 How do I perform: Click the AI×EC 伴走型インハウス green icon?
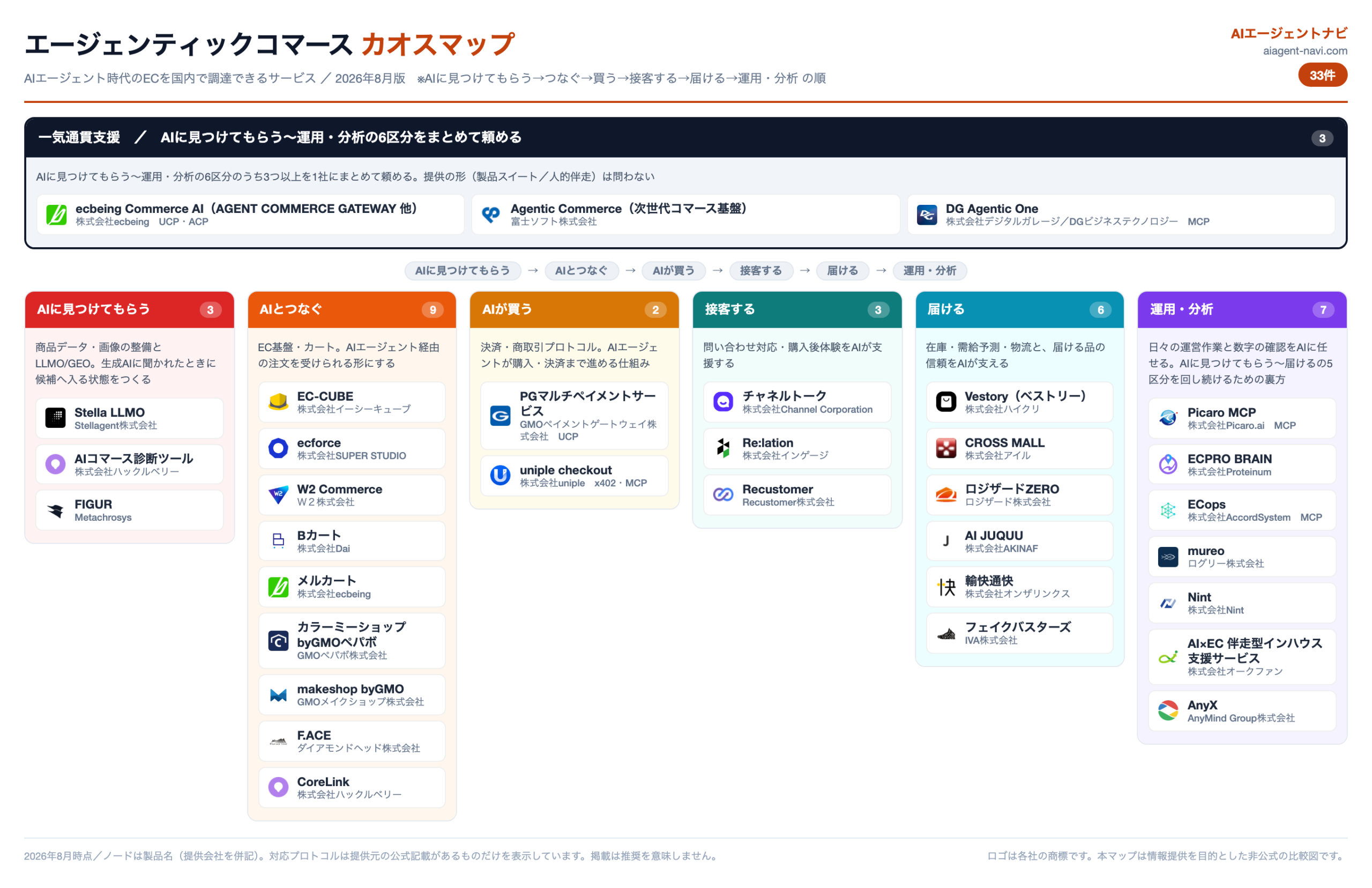pos(1168,657)
